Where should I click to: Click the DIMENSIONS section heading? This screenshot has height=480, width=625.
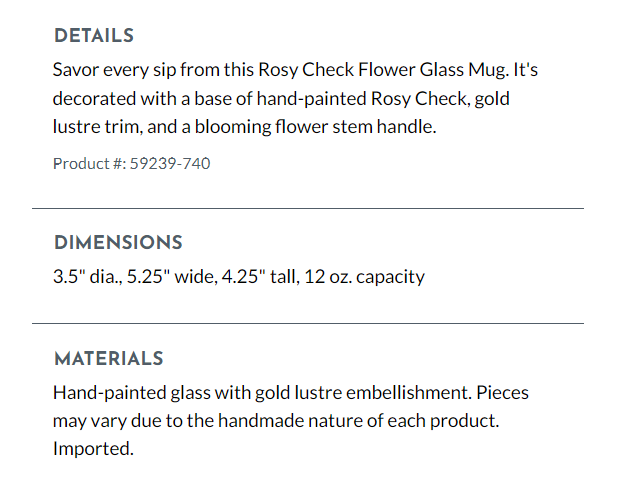(x=118, y=243)
